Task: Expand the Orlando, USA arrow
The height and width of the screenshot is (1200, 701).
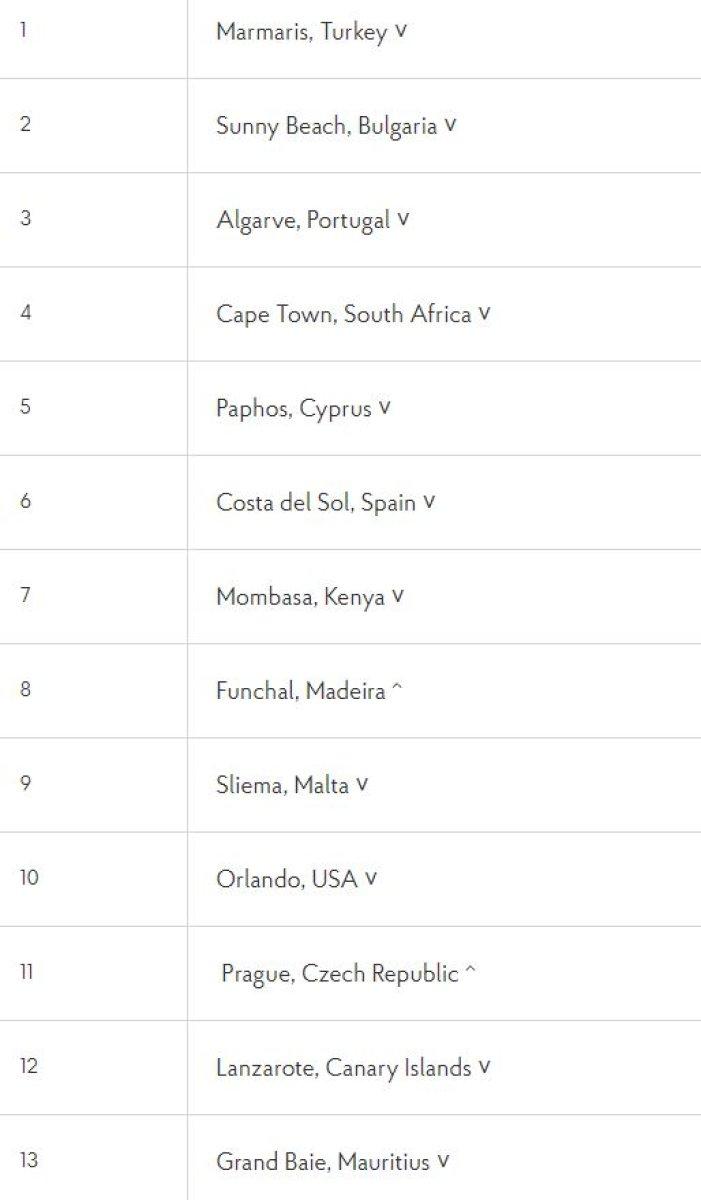Action: (x=371, y=878)
